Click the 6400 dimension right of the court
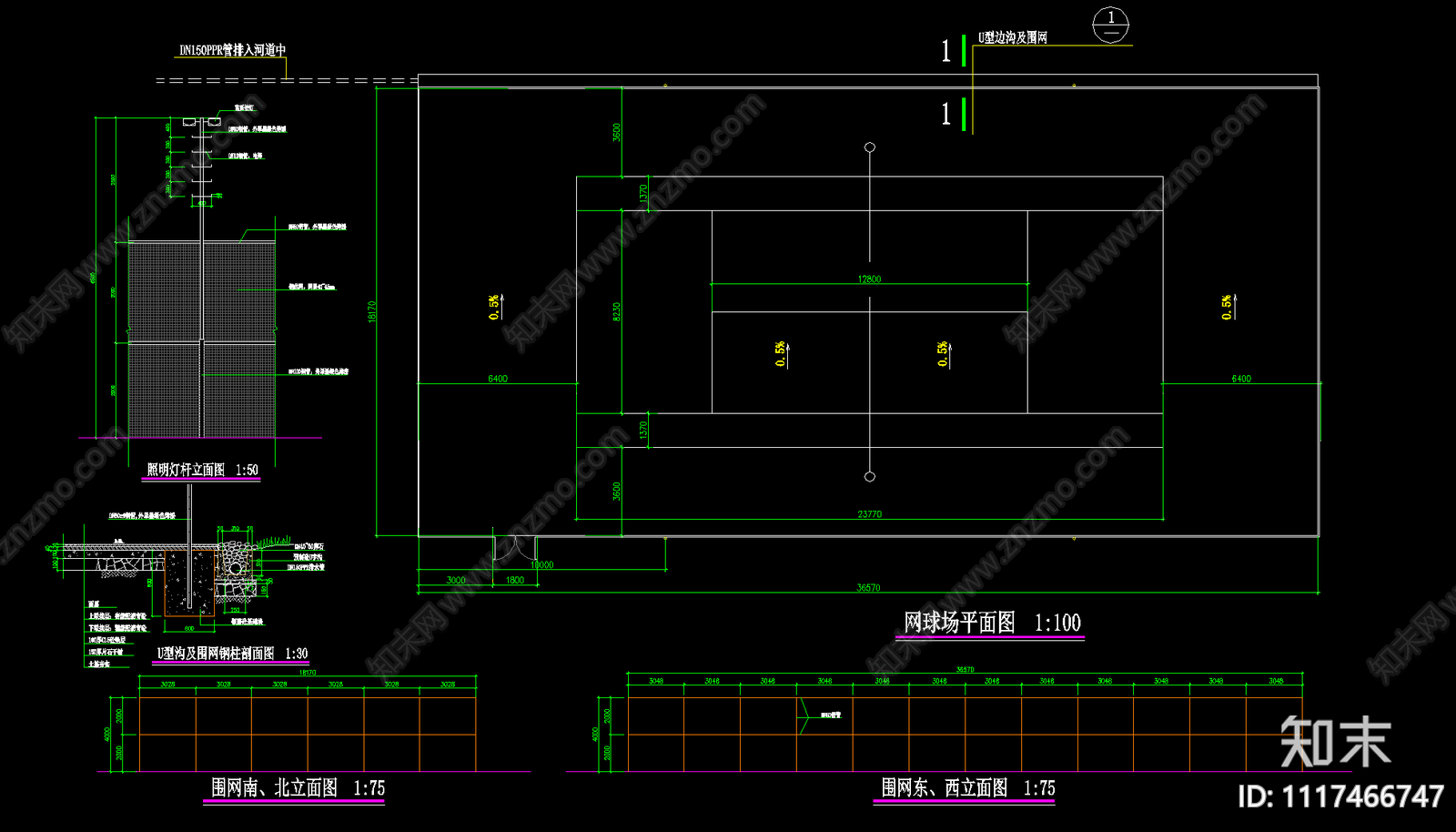 click(1241, 379)
